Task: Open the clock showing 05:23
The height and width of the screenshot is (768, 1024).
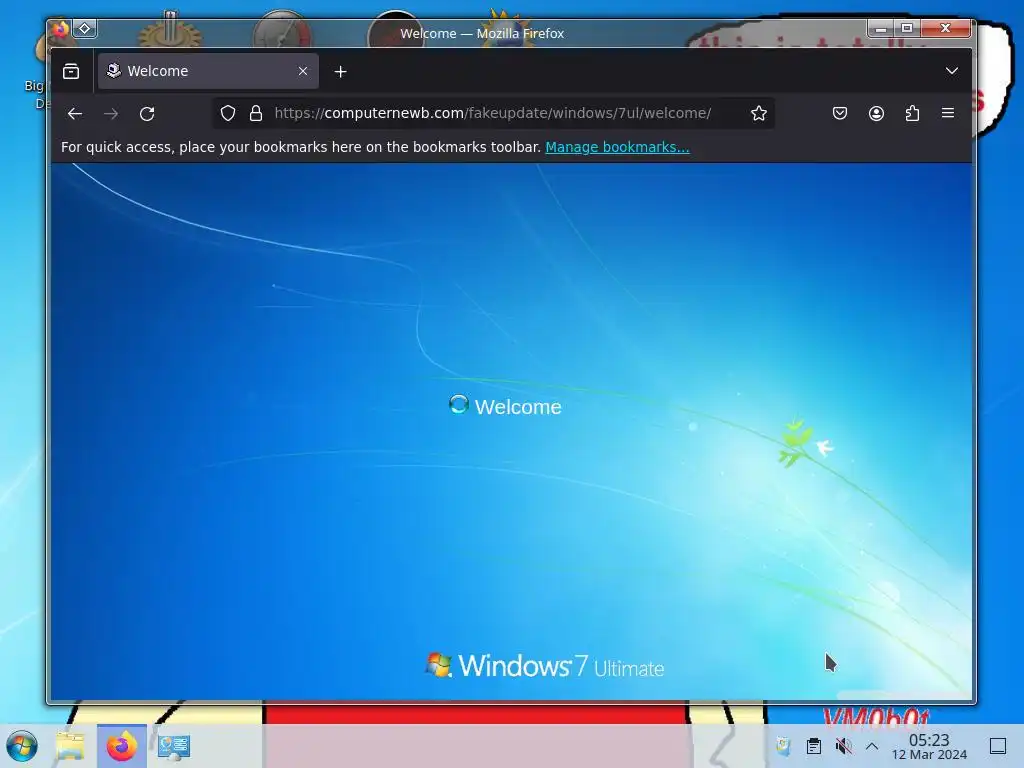Action: coord(929,746)
